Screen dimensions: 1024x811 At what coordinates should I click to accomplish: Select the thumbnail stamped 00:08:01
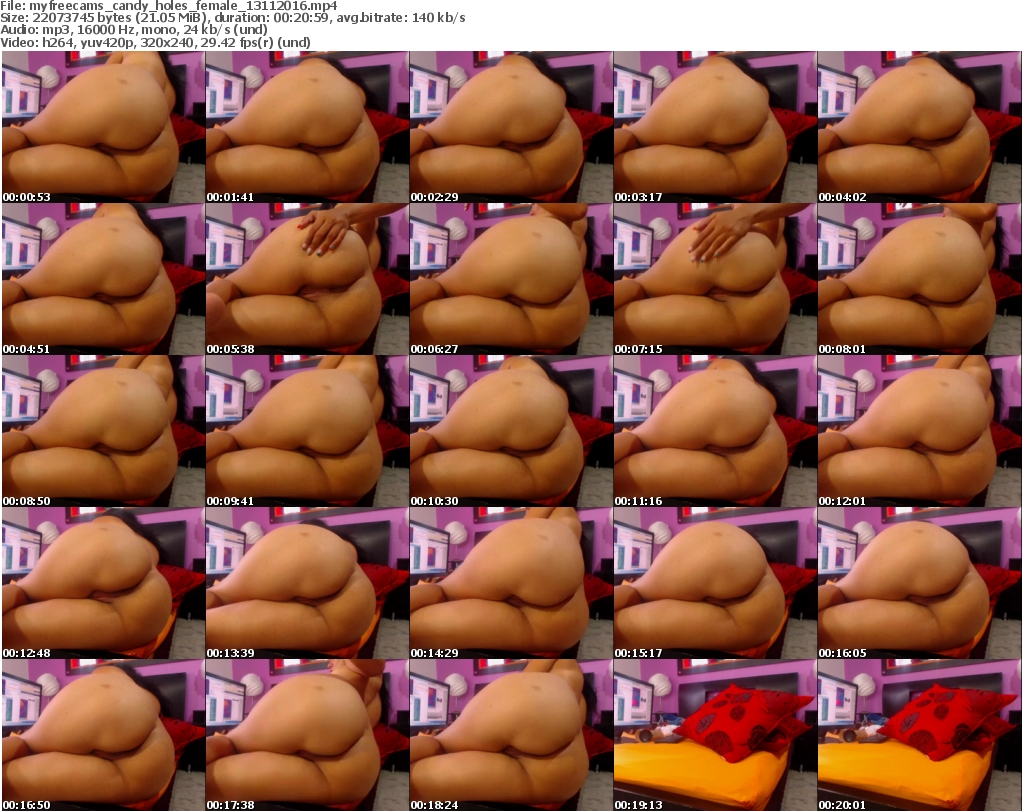(919, 279)
